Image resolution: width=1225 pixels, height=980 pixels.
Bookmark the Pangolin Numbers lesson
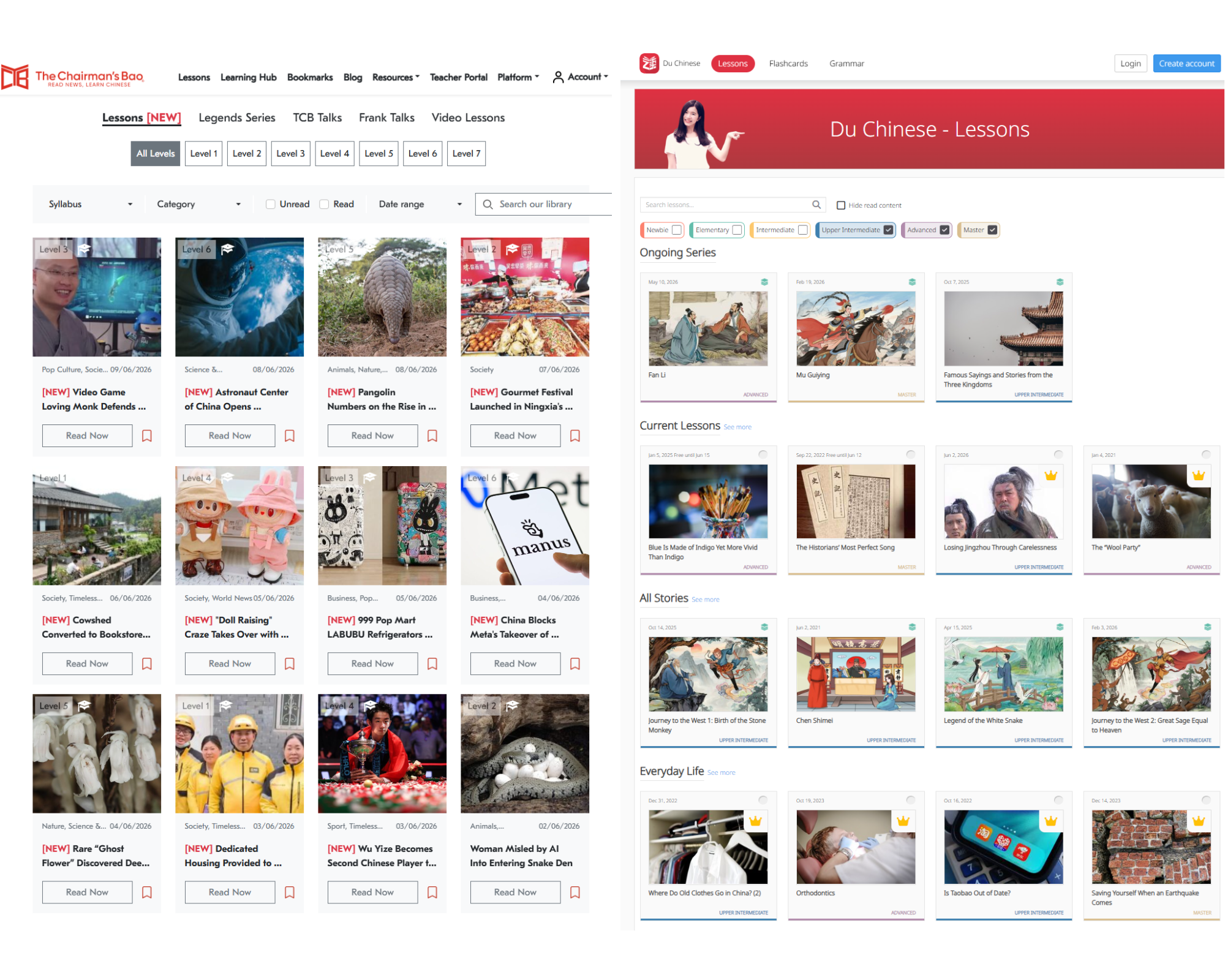pyautogui.click(x=432, y=435)
